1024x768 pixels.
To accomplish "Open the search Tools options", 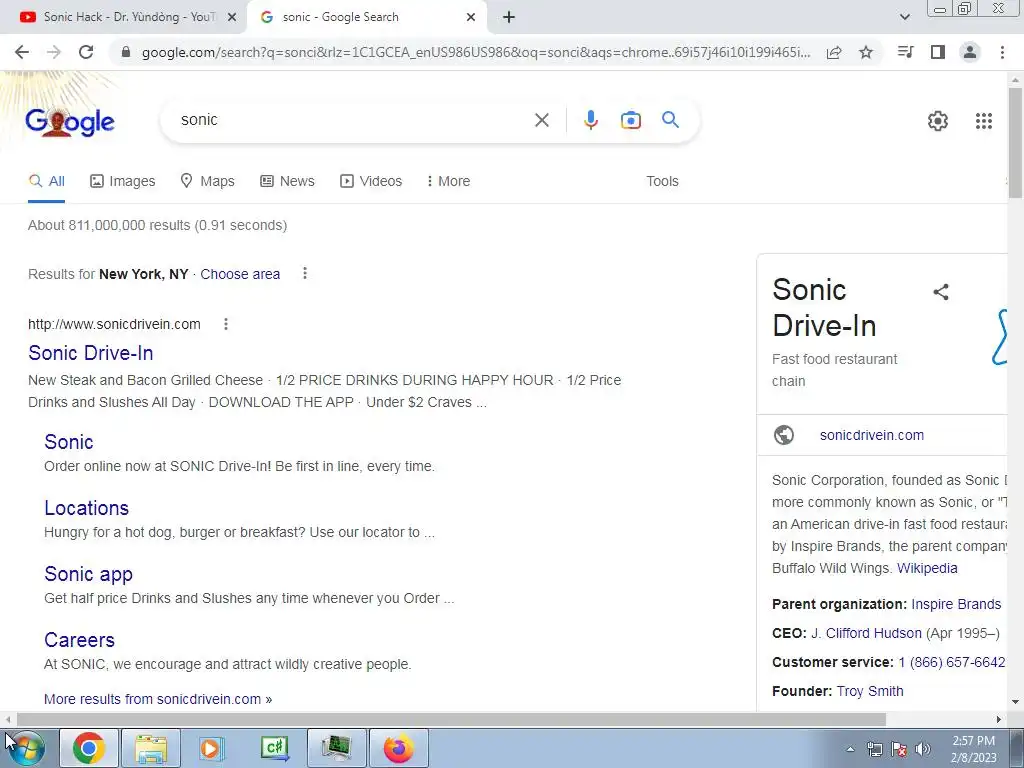I will click(x=662, y=182).
